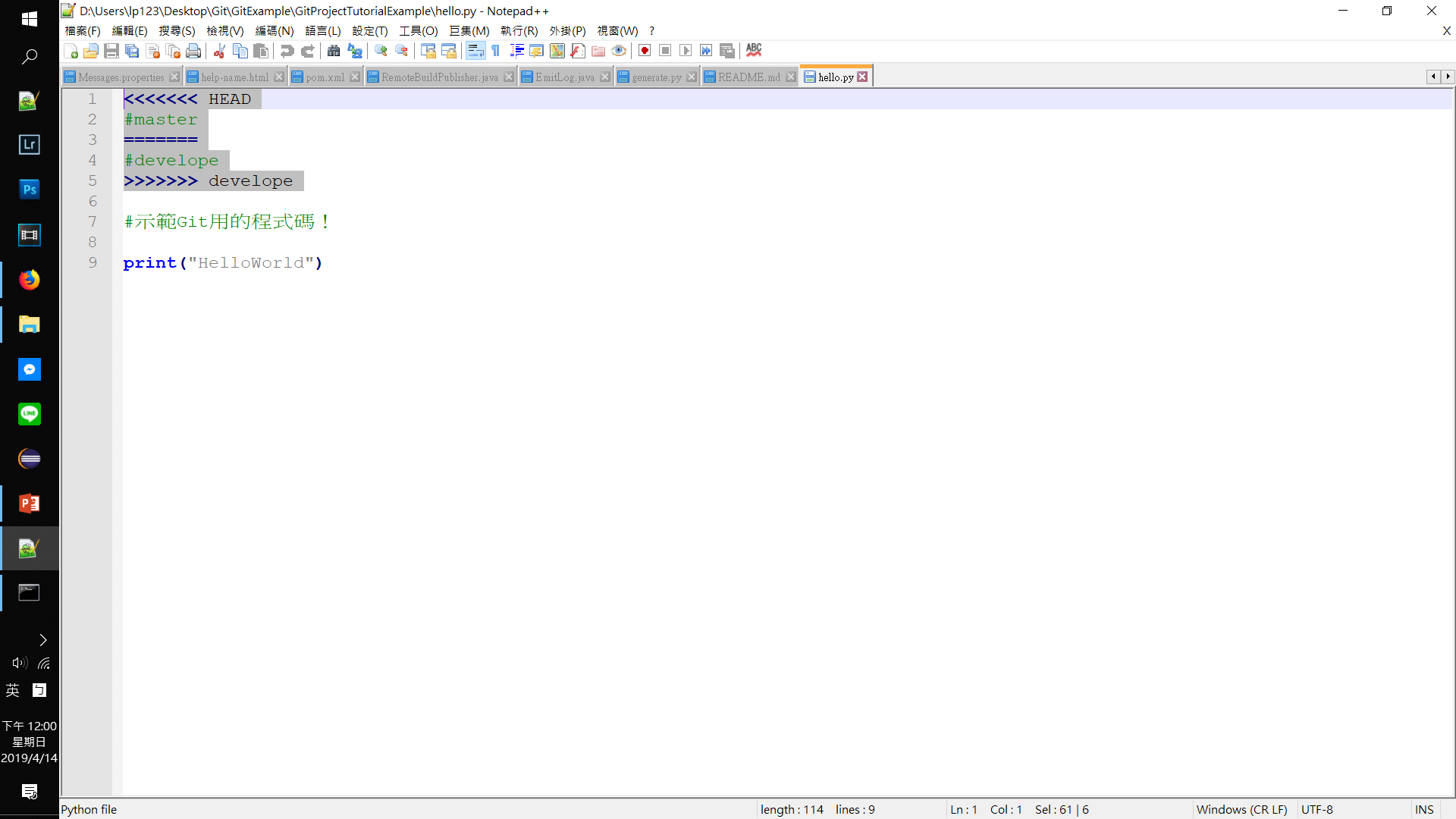
Task: Expand hidden taskbar icons chevron
Action: coord(43,640)
